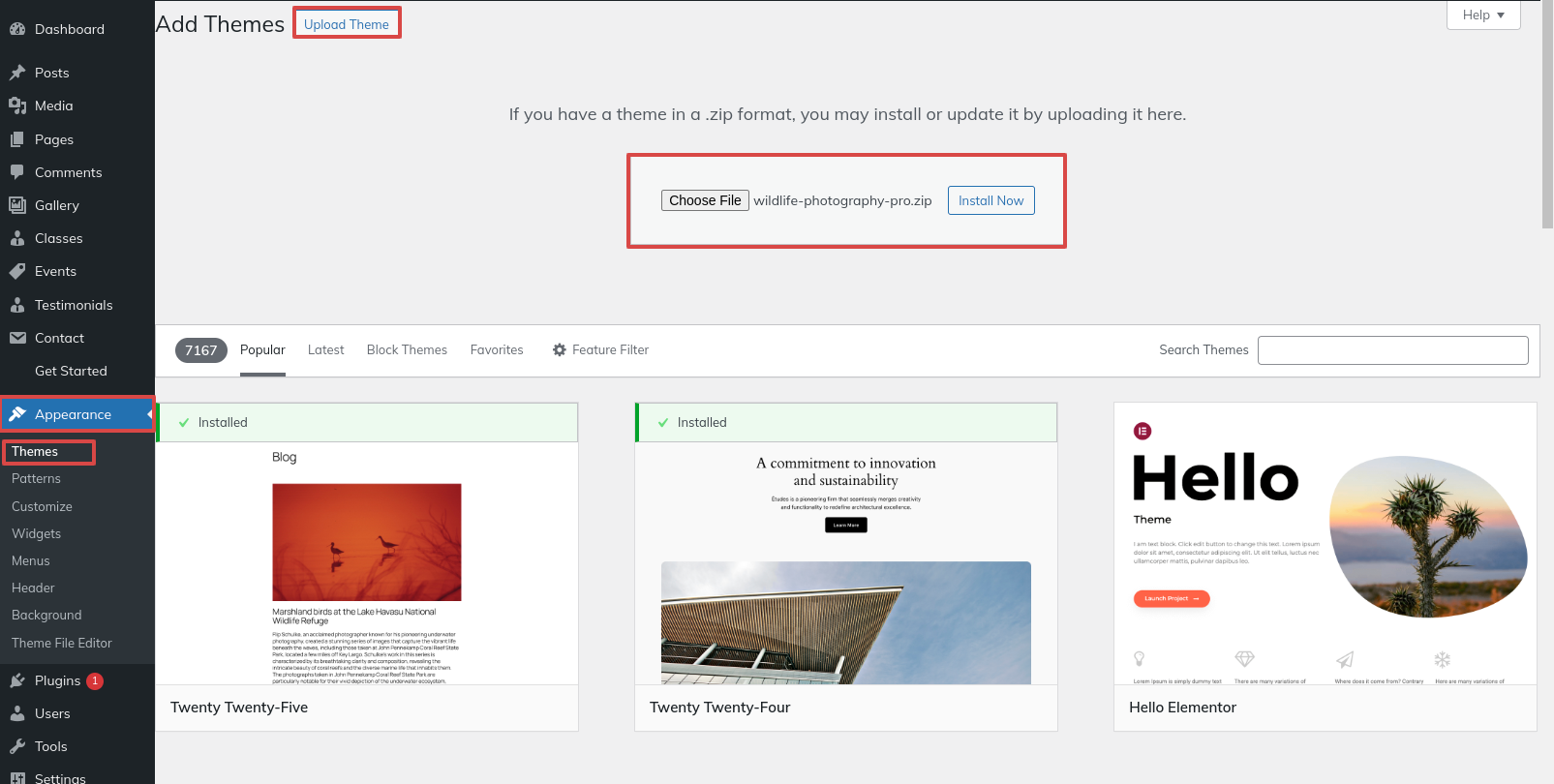Viewport: 1554px width, 784px height.
Task: Open Themes submenu item
Action: click(x=35, y=451)
